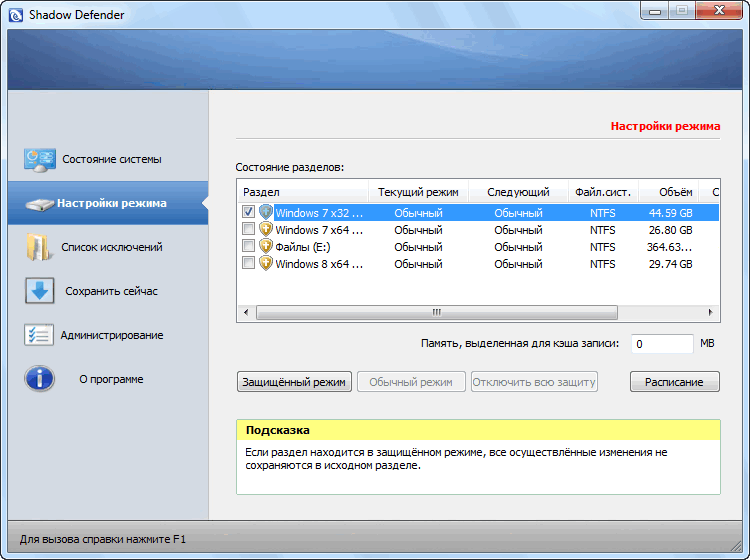Click the scrollbar left arrow

(246, 312)
